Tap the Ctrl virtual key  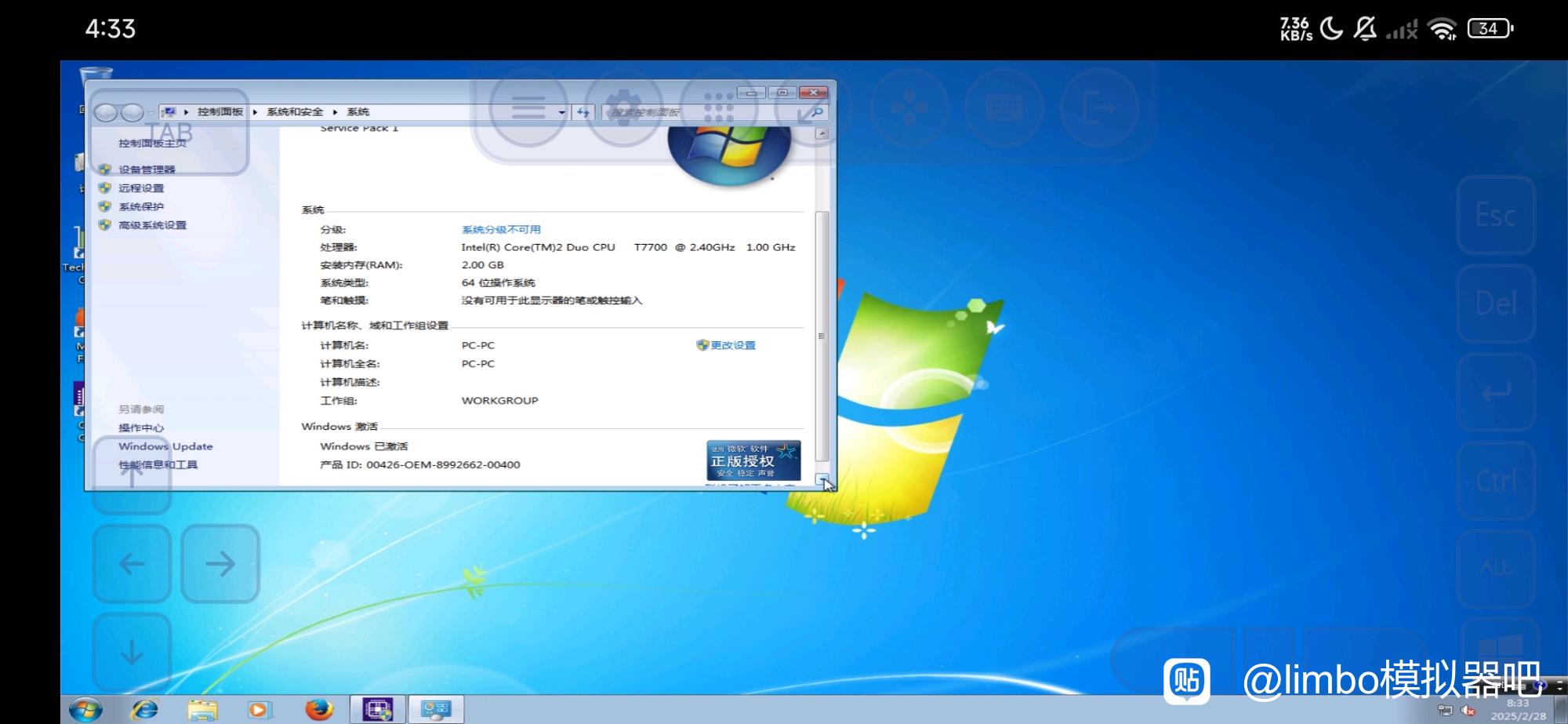1496,480
